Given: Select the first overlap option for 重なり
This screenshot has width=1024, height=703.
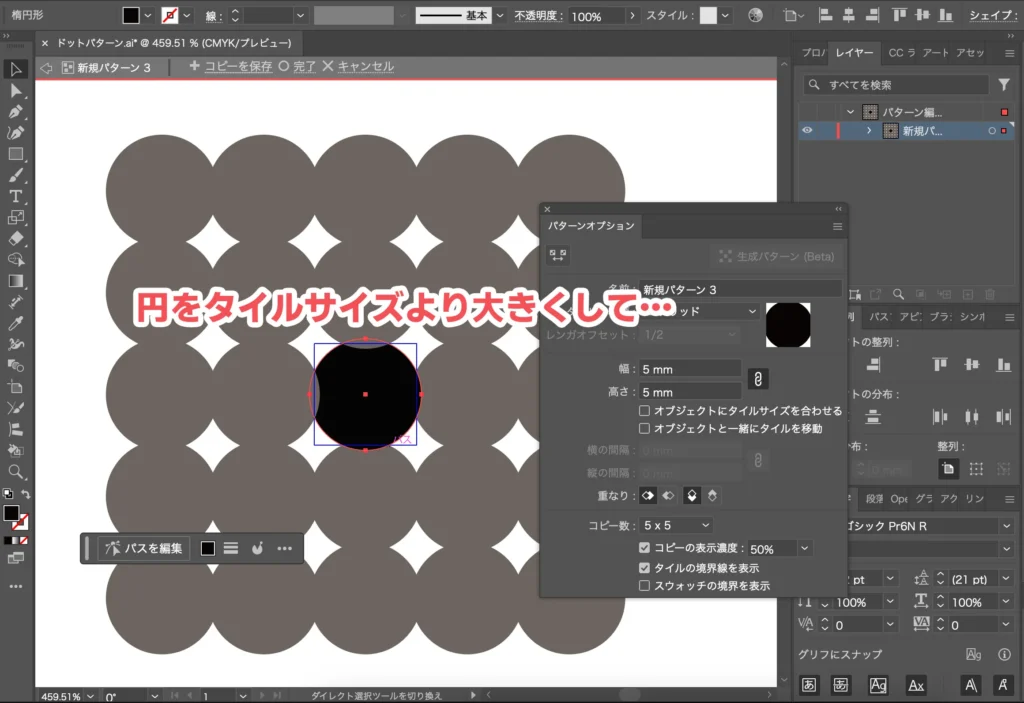Looking at the screenshot, I should click(x=648, y=495).
